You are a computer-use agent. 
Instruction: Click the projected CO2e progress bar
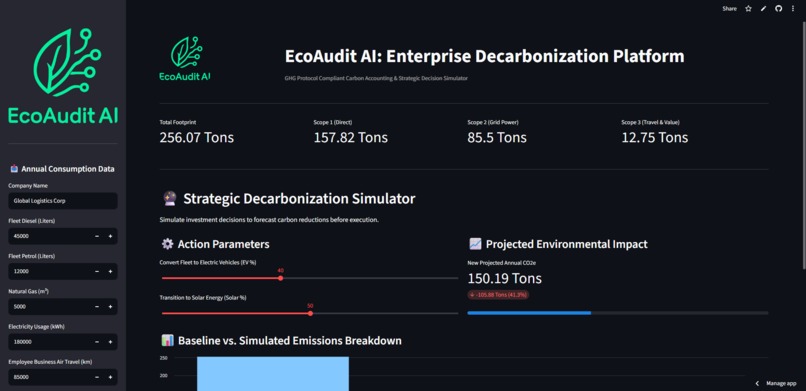(618, 313)
